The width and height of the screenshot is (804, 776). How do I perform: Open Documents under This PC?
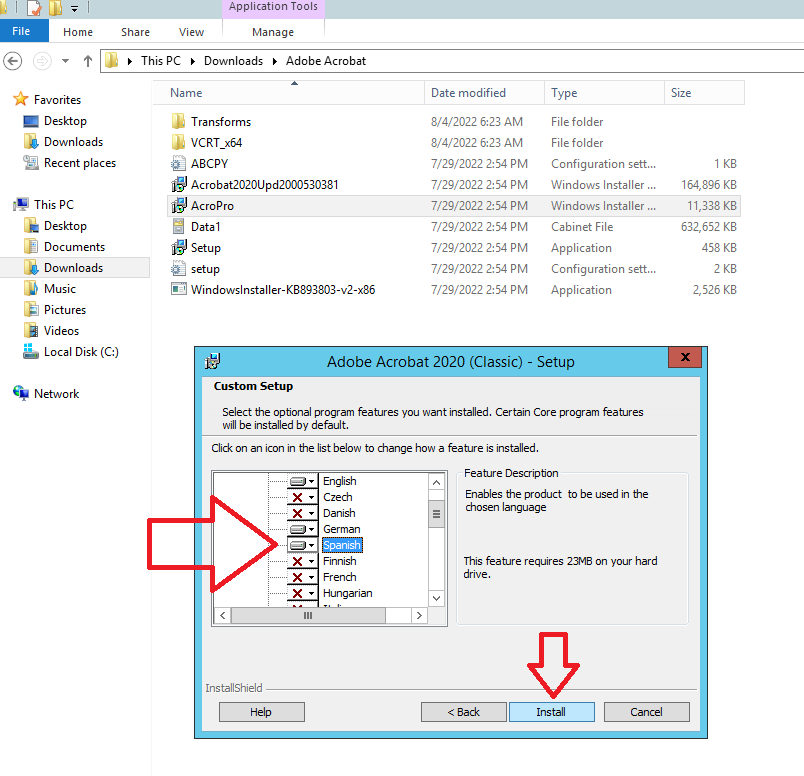[74, 247]
